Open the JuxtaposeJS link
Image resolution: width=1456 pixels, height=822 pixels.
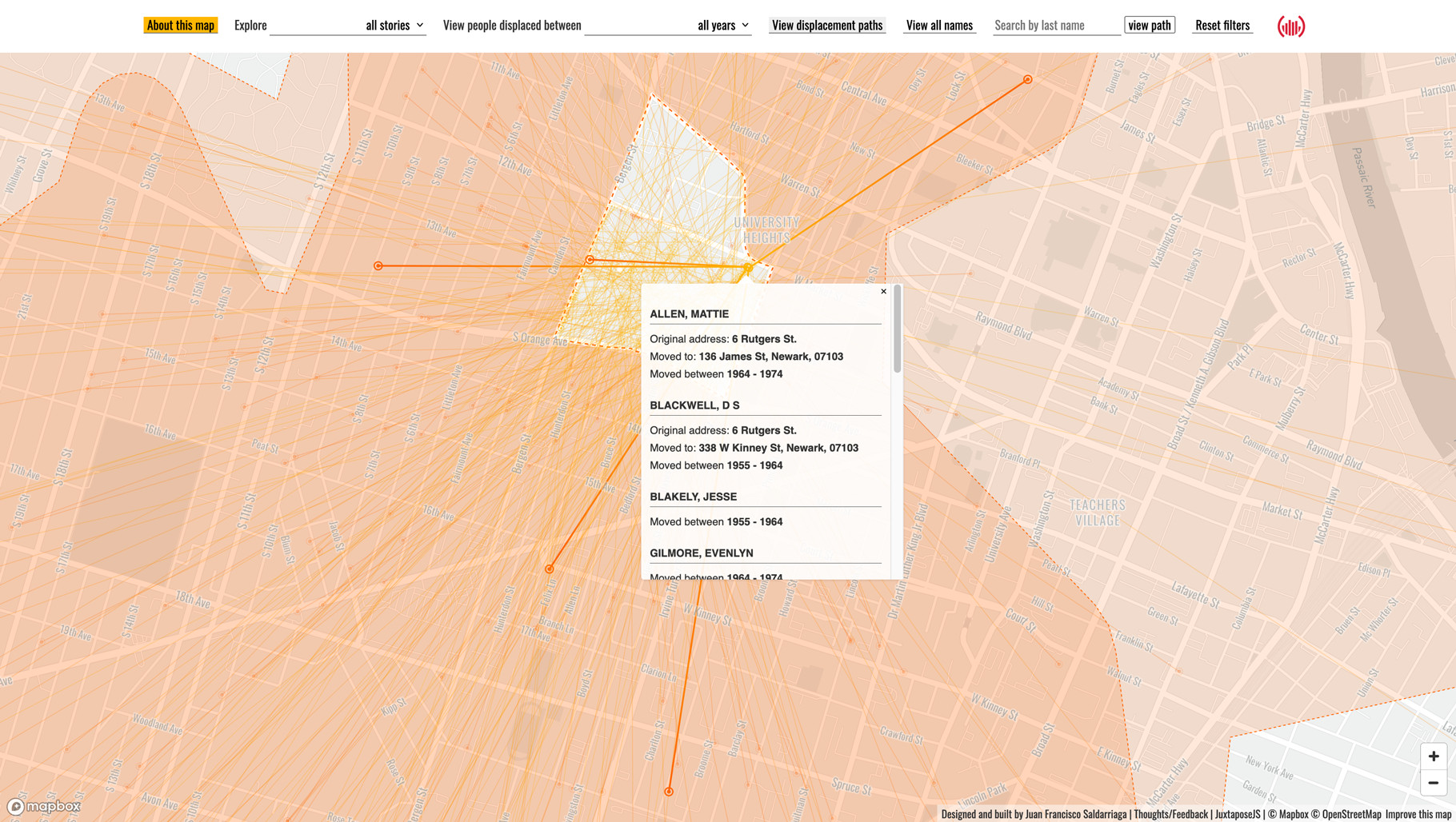[1237, 814]
